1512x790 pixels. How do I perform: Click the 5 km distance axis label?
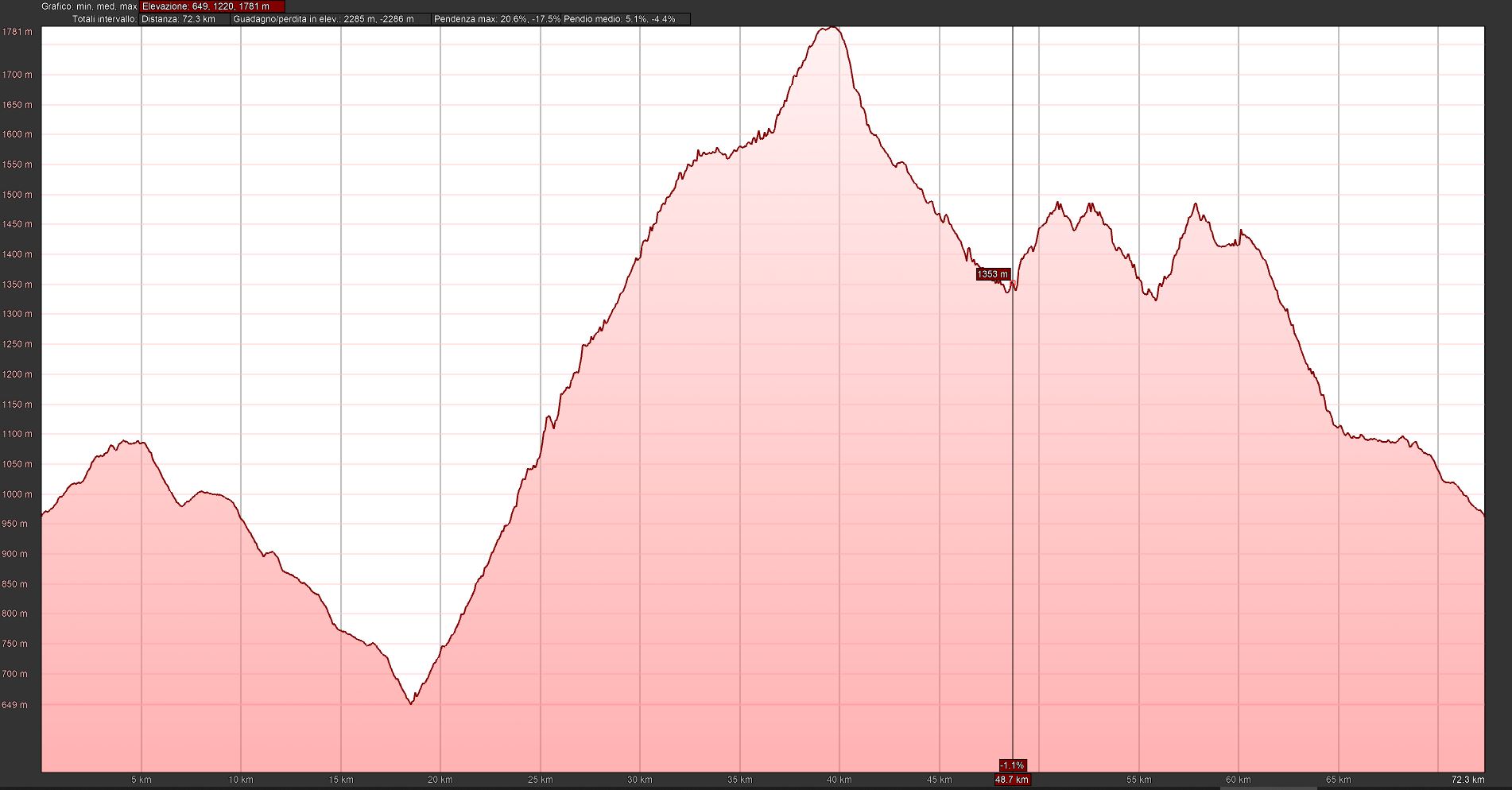[142, 780]
